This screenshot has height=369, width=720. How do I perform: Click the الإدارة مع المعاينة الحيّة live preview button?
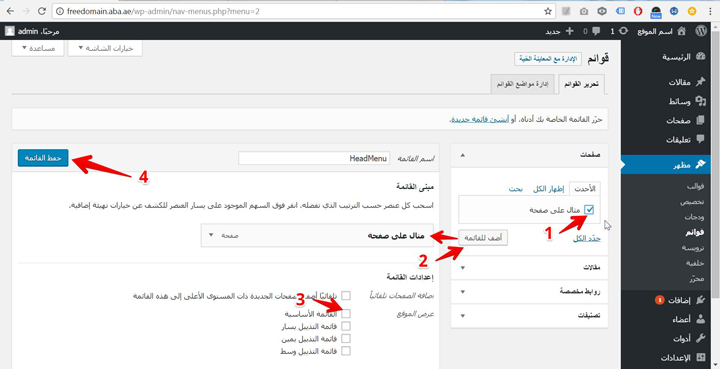point(547,59)
